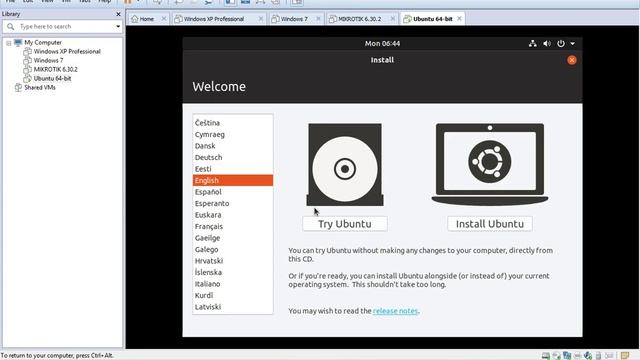
Task: Open the release notes link
Action: click(395, 311)
